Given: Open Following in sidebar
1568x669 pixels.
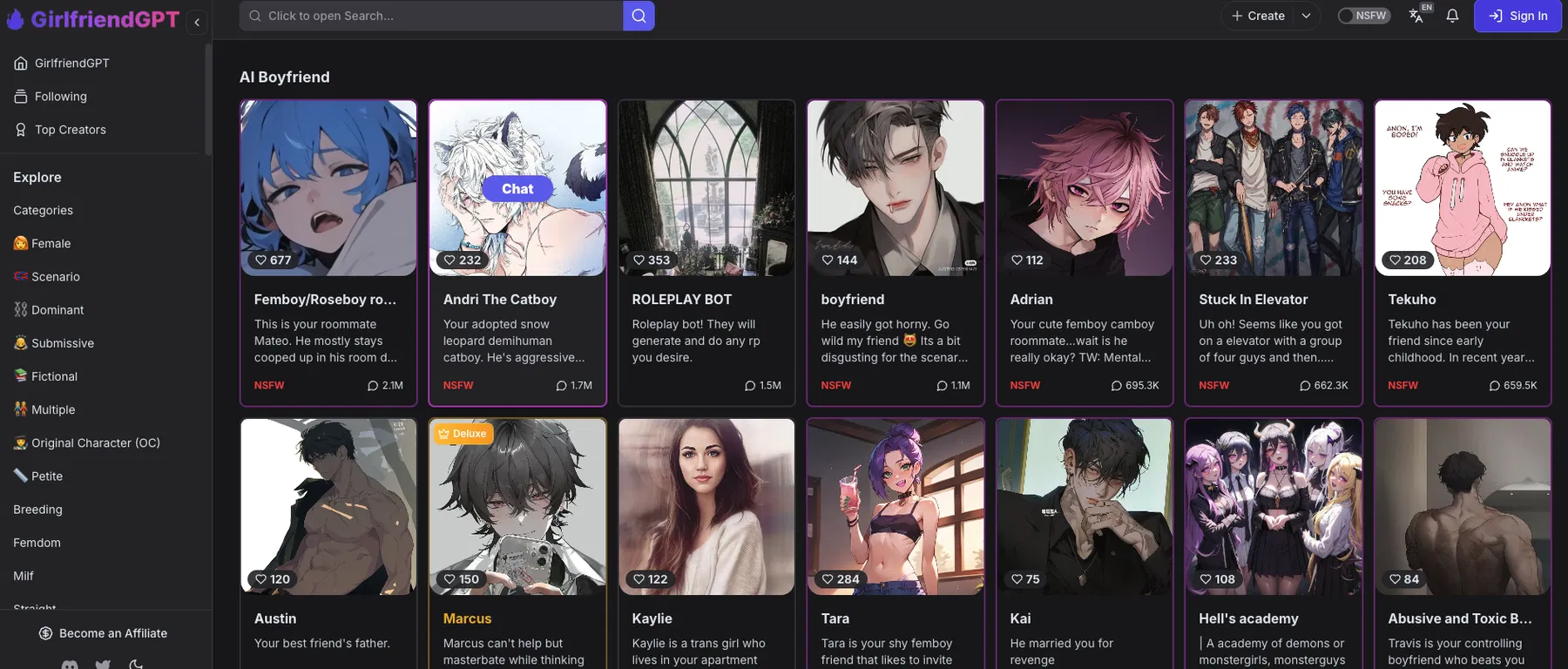Looking at the screenshot, I should (x=51, y=96).
